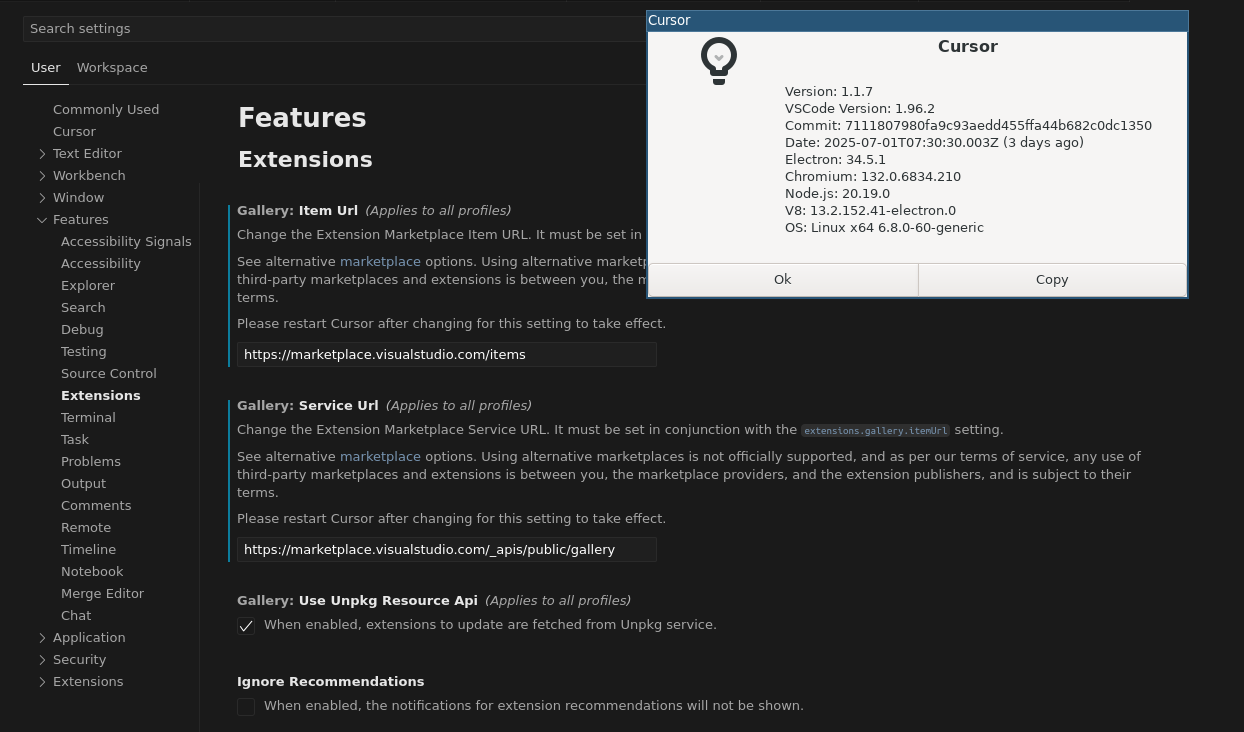Open Timeline settings under Features
This screenshot has width=1244, height=732.
pyautogui.click(x=89, y=550)
